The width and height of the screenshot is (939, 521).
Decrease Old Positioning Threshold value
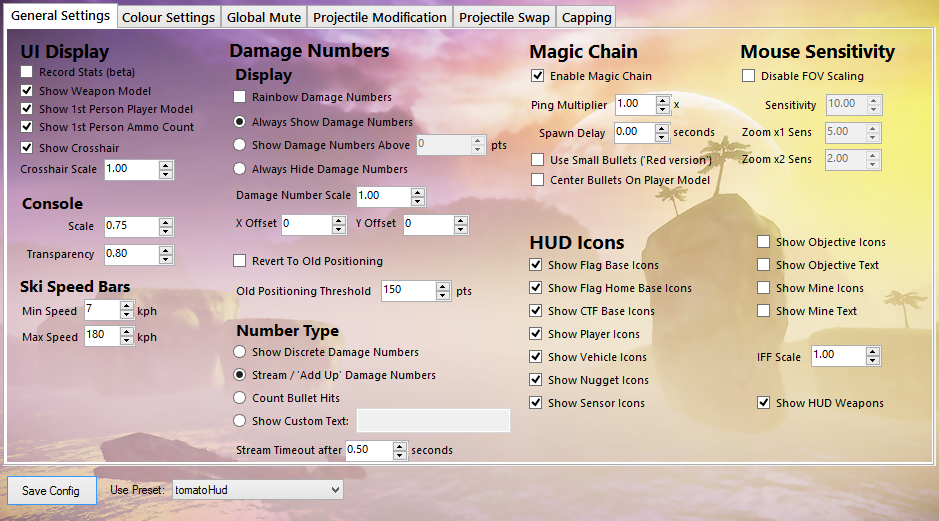[x=443, y=296]
